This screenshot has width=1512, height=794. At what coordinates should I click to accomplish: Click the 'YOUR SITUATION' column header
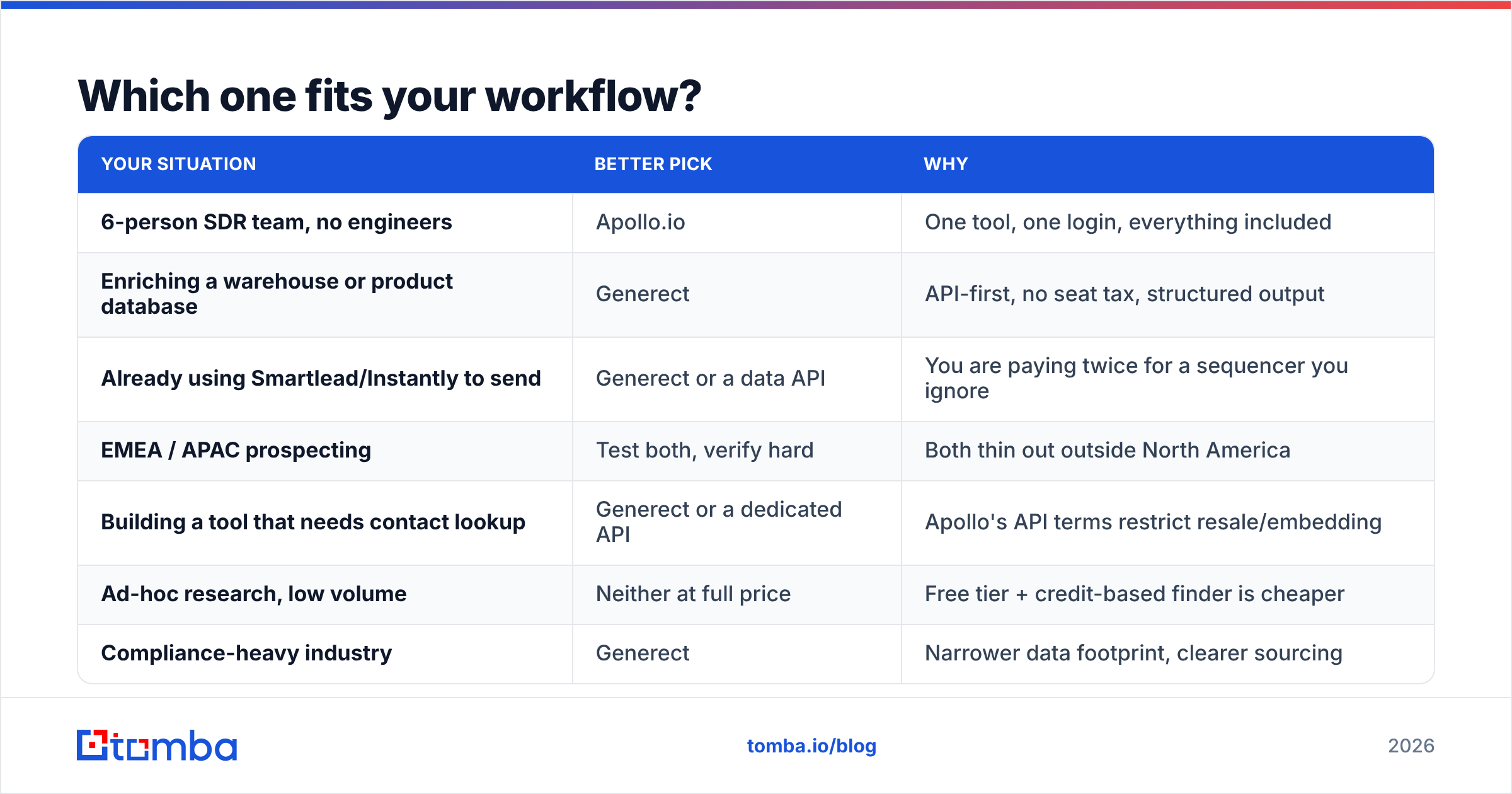179,164
